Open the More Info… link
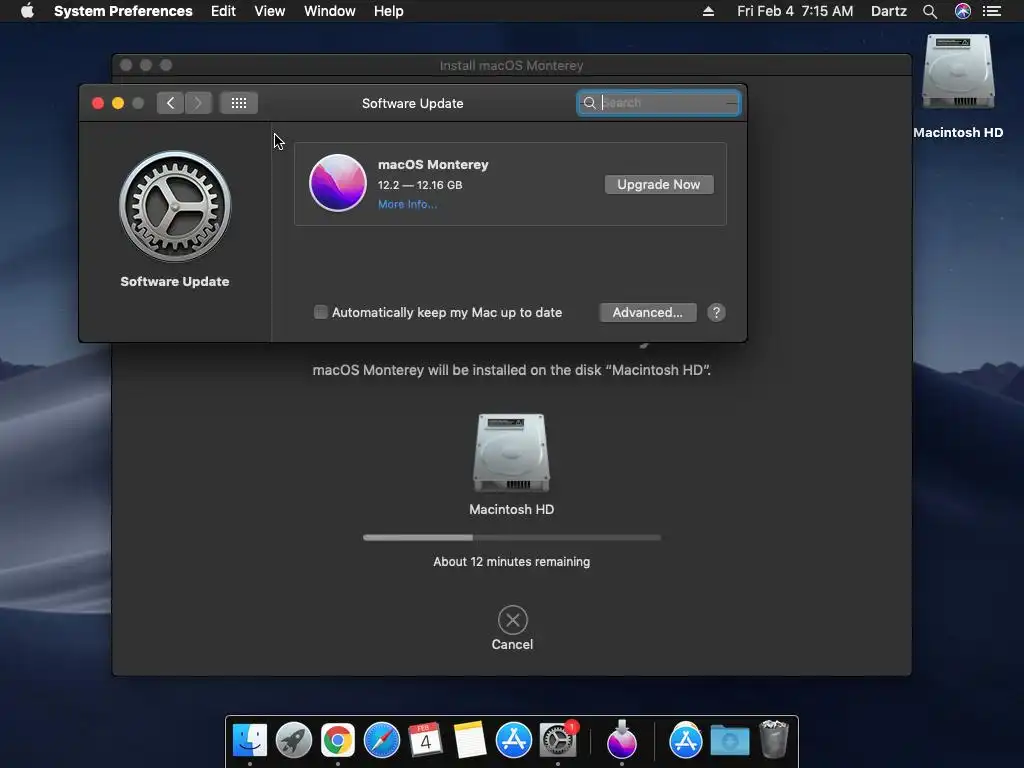1024x768 pixels. [x=408, y=204]
